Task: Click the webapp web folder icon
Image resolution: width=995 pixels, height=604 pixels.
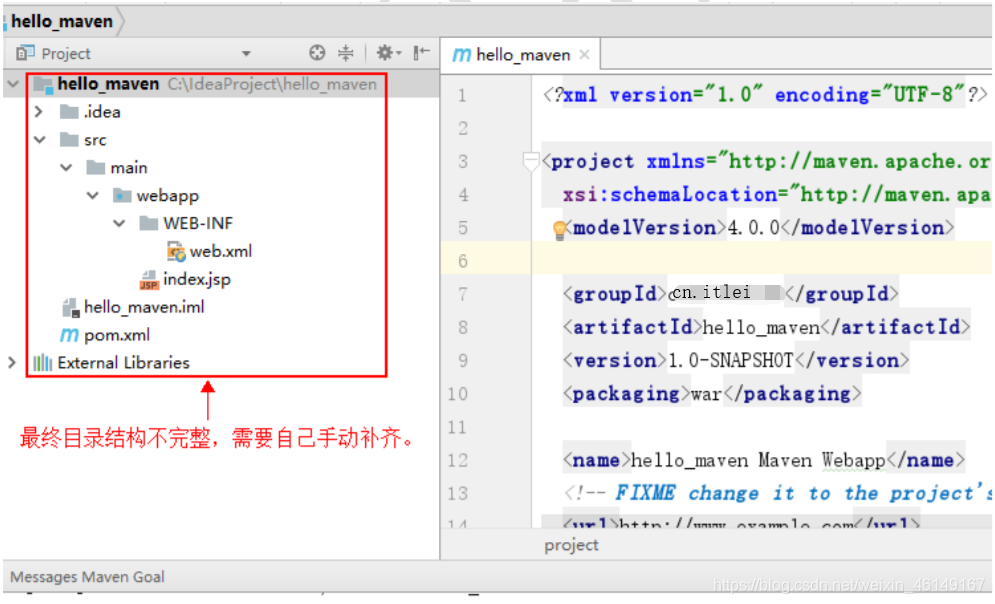Action: click(121, 195)
